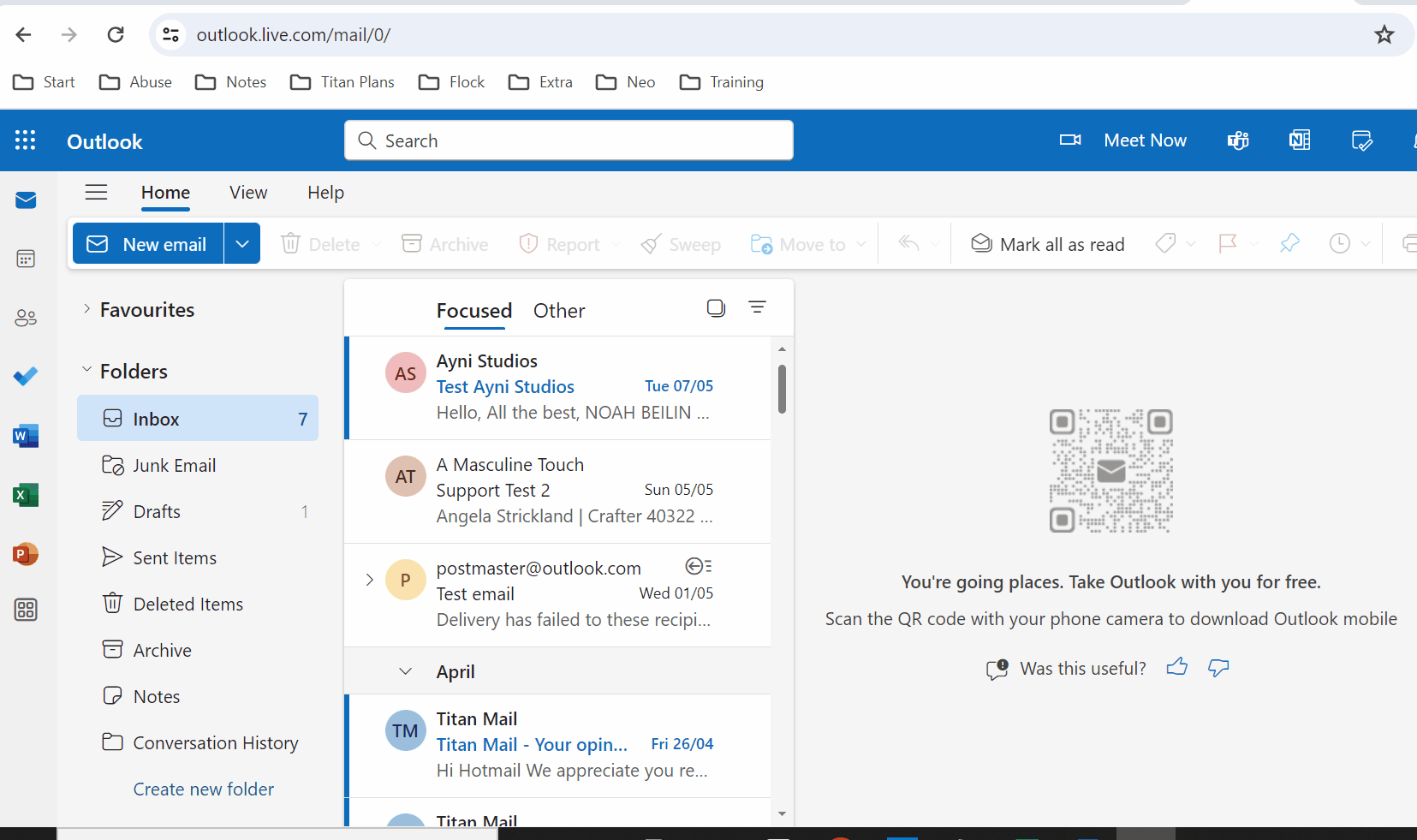Collapse the Folders section
Image resolution: width=1417 pixels, height=840 pixels.
pos(86,370)
